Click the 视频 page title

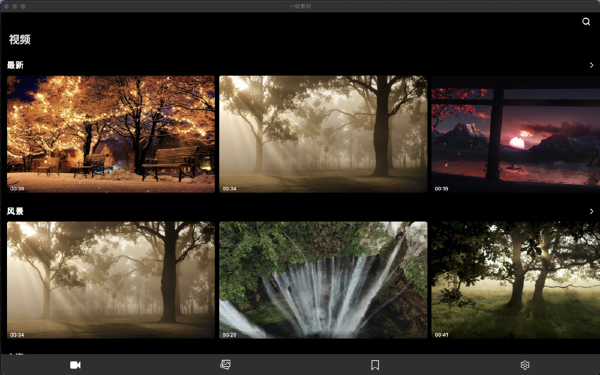pyautogui.click(x=20, y=39)
